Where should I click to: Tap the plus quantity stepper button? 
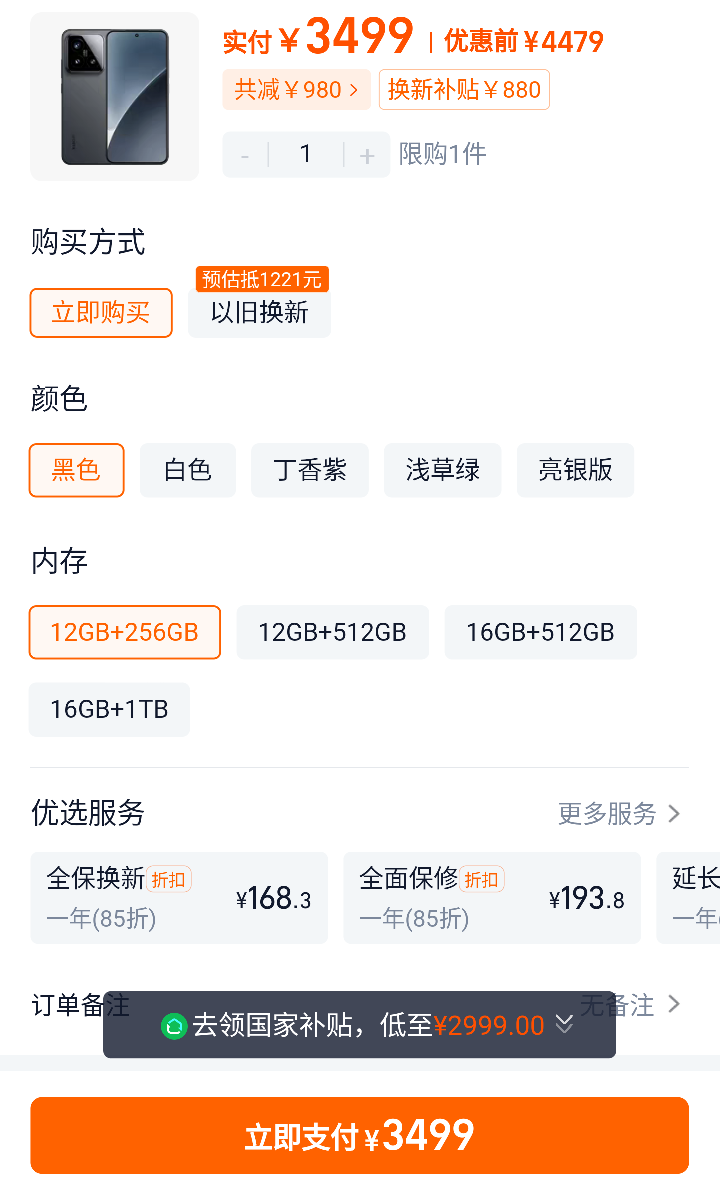click(367, 155)
